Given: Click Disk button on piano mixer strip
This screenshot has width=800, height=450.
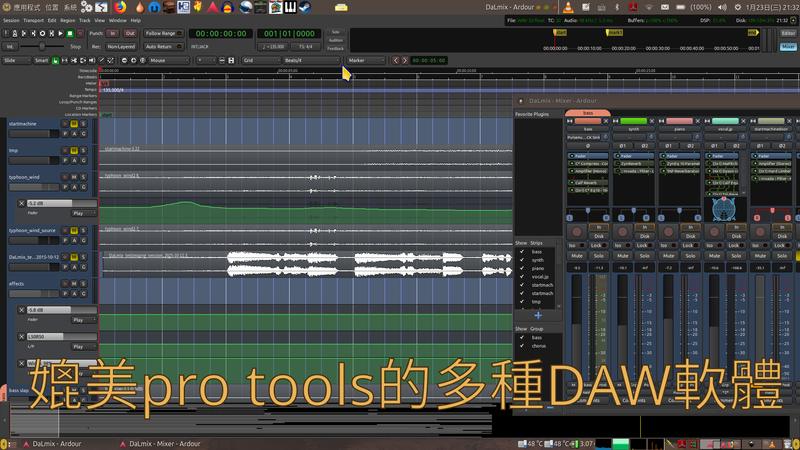Looking at the screenshot, I should click(691, 236).
